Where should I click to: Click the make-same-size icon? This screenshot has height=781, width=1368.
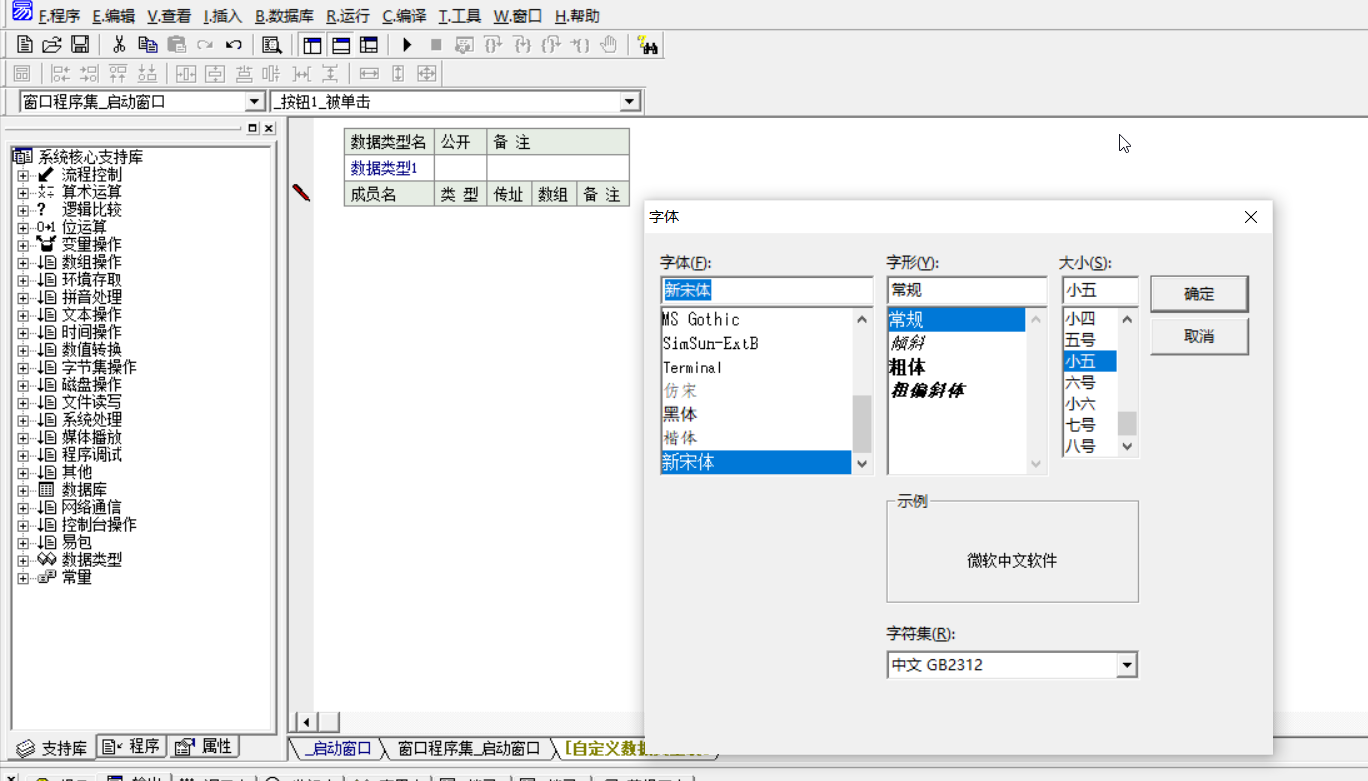pyautogui.click(x=427, y=73)
